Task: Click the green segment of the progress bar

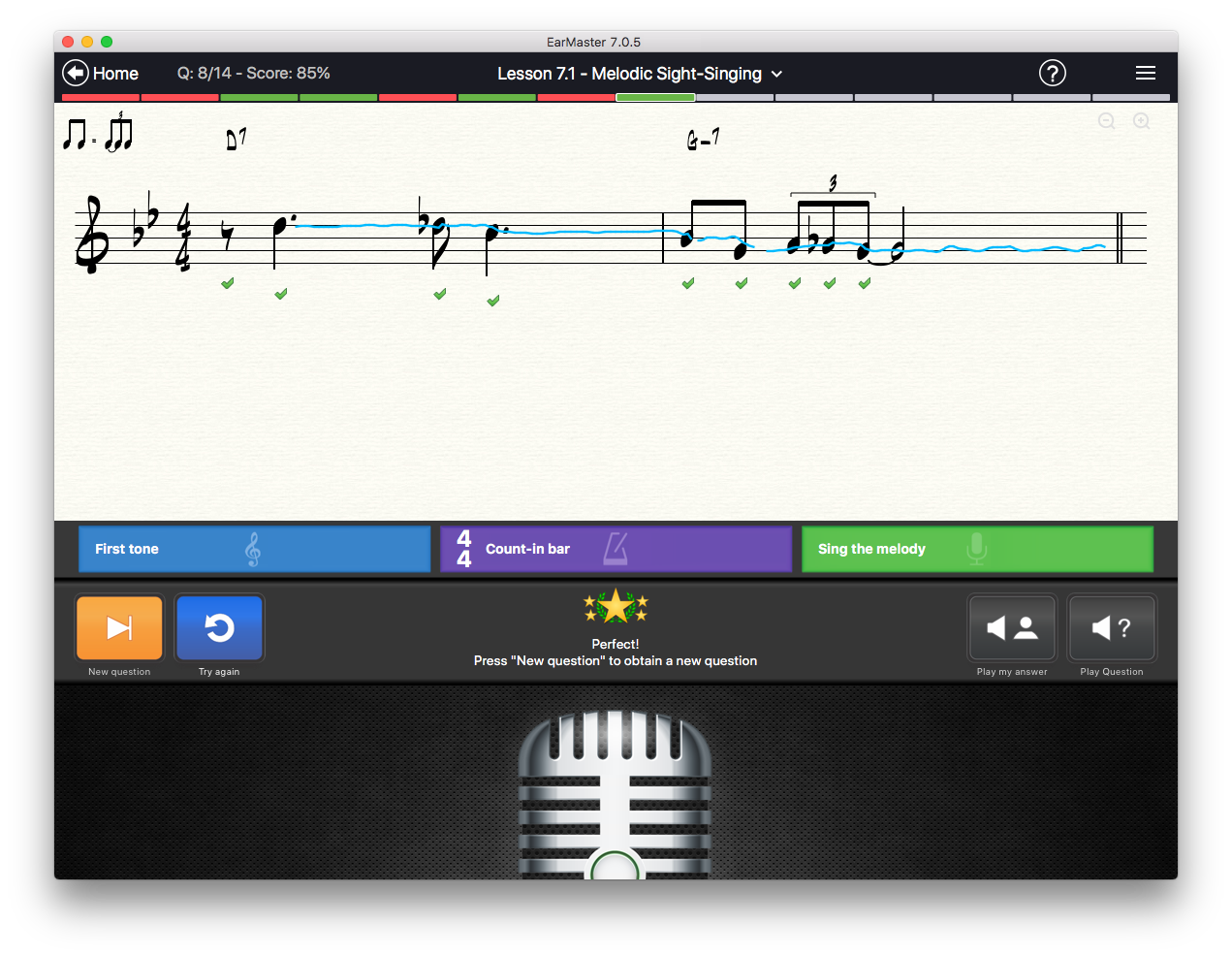Action: 655,97
